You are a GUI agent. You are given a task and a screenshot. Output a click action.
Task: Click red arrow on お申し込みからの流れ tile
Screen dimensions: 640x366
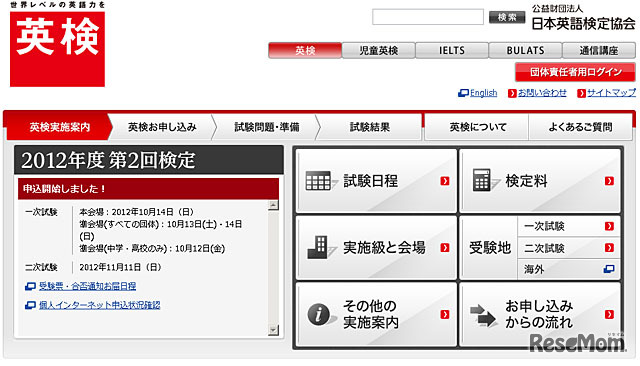[x=609, y=314]
